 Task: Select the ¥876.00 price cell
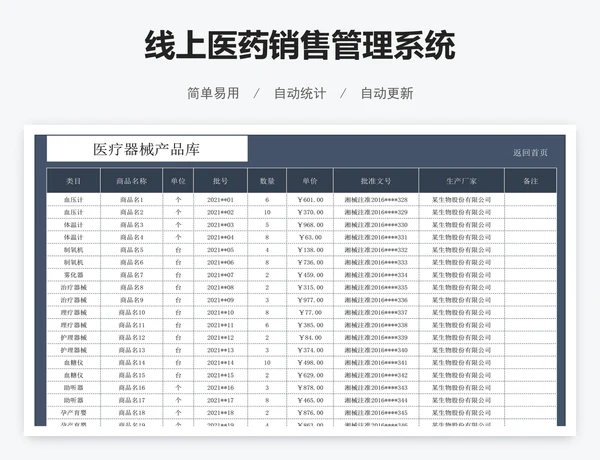pos(310,413)
